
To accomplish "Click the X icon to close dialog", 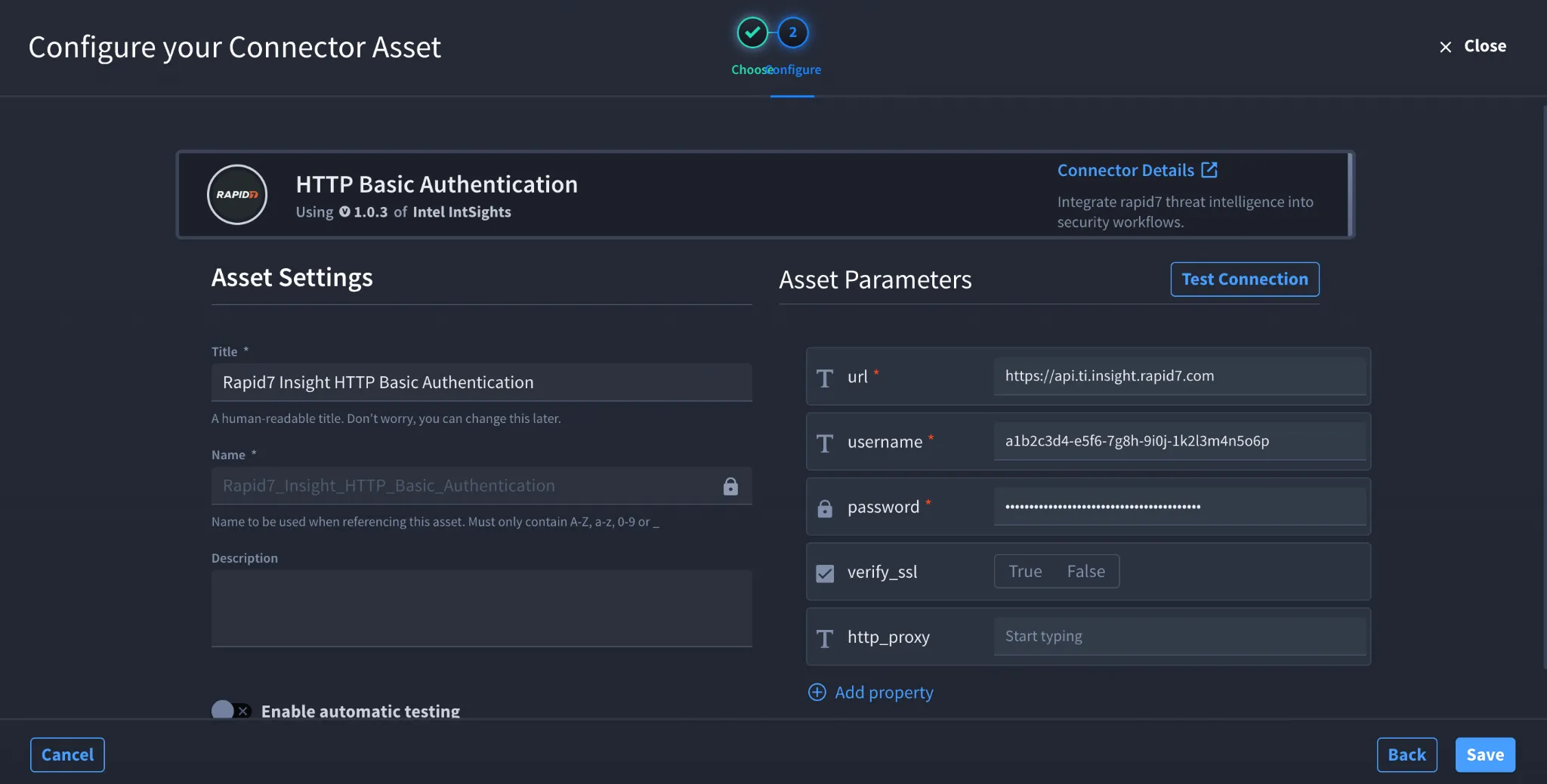I will 1446,47.
